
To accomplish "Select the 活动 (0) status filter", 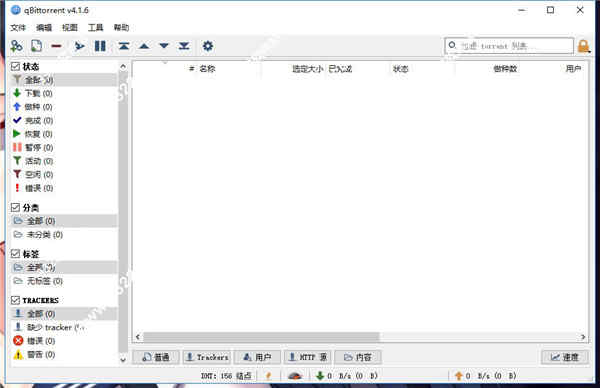I will click(64, 161).
